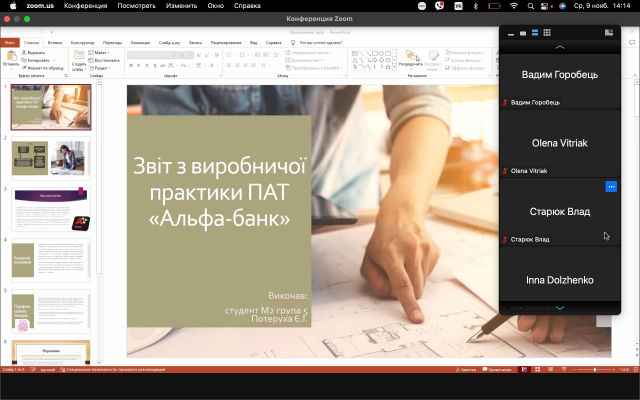The width and height of the screenshot is (640, 400).
Task: Click Reset slide (Восстановить)
Action: [104, 60]
